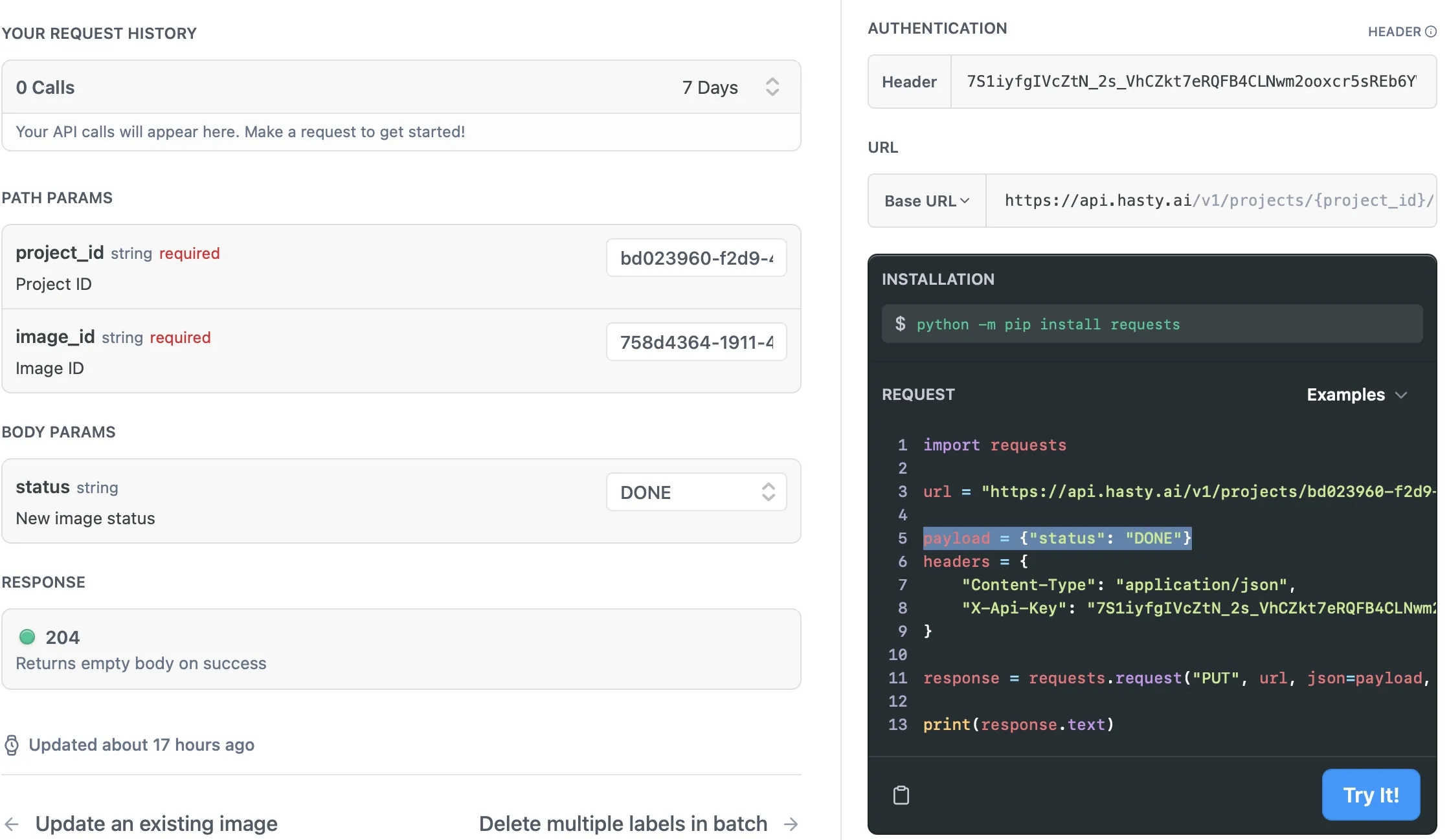Image resolution: width=1449 pixels, height=840 pixels.
Task: Click the pip install requests command
Action: click(x=1048, y=324)
